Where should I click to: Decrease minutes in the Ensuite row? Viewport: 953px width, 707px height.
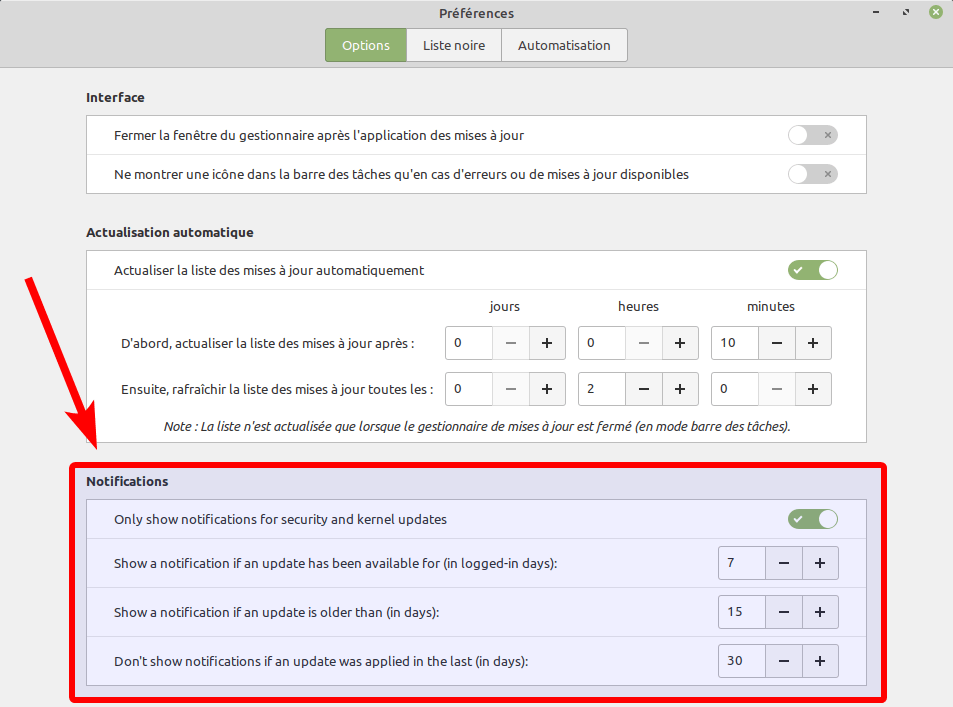pos(777,389)
